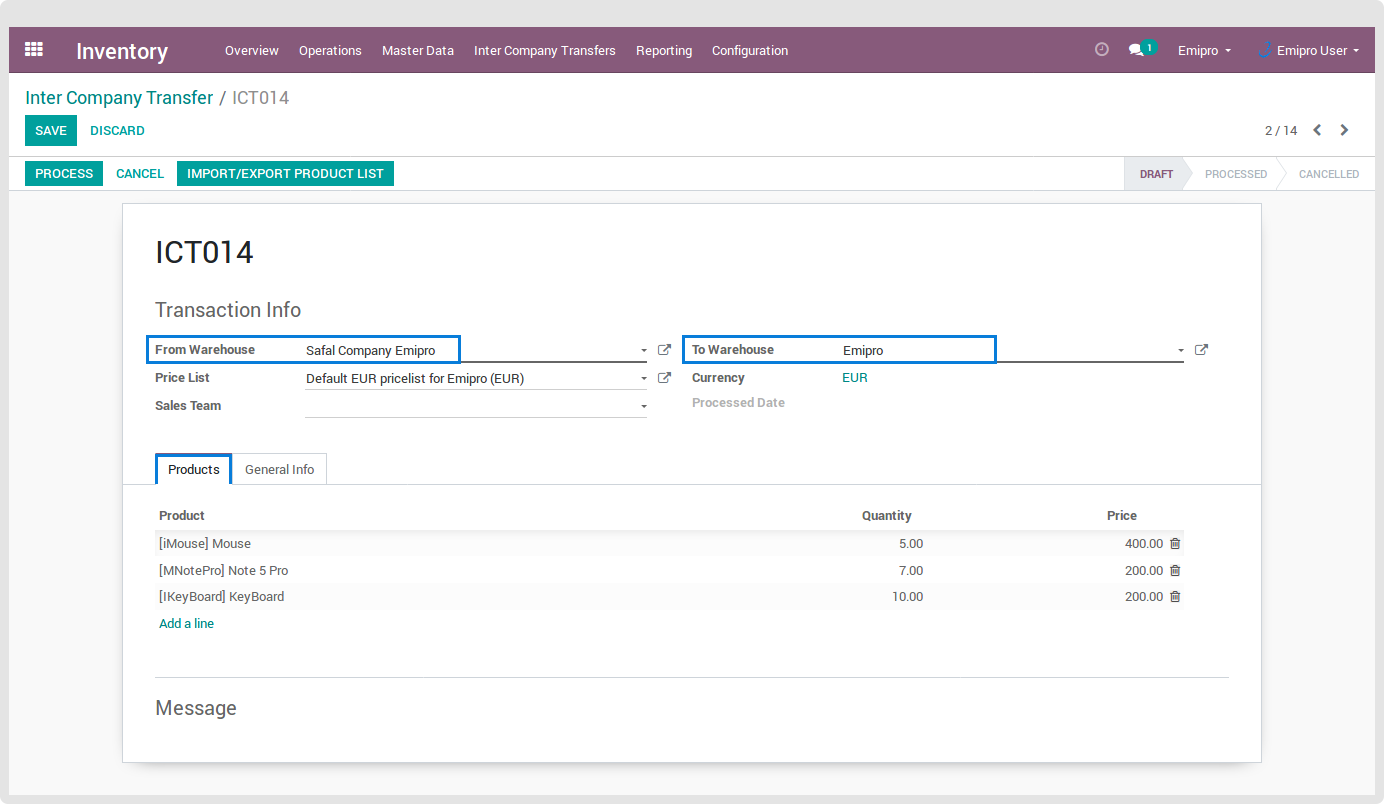
Task: Open the apps grid menu icon
Action: point(34,49)
